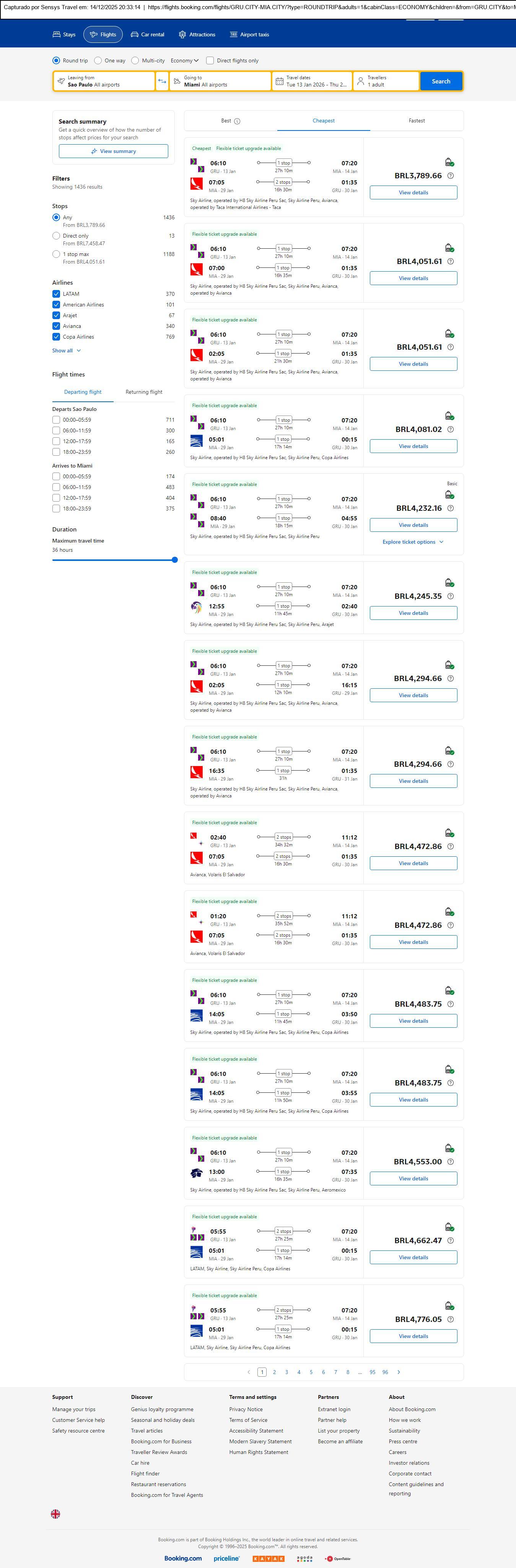Open the Returning flight tab
The height and width of the screenshot is (1568, 516).
coord(143,392)
